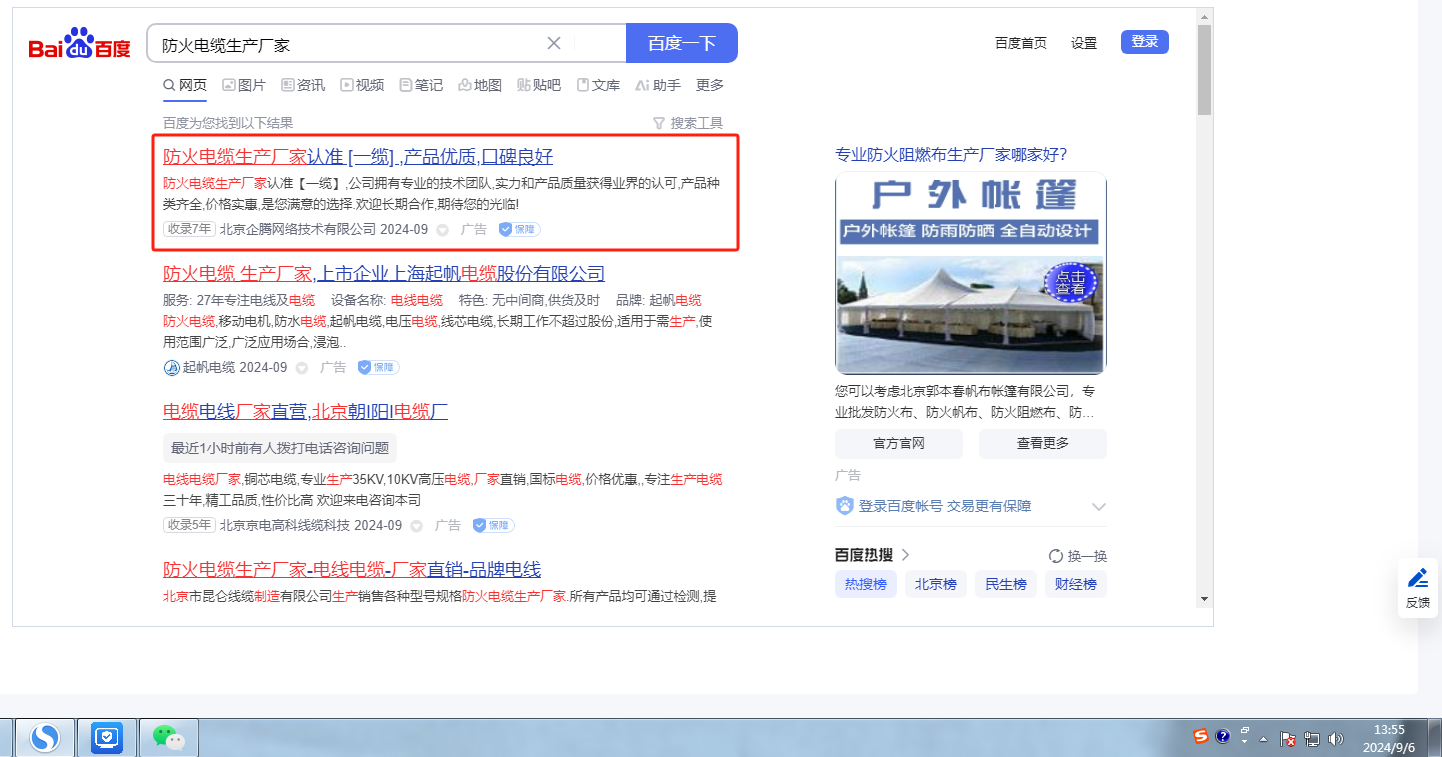The image size is (1442, 757).
Task: Click the 保障 badge in the 北京京电高科线缆科技 result
Action: tap(494, 525)
